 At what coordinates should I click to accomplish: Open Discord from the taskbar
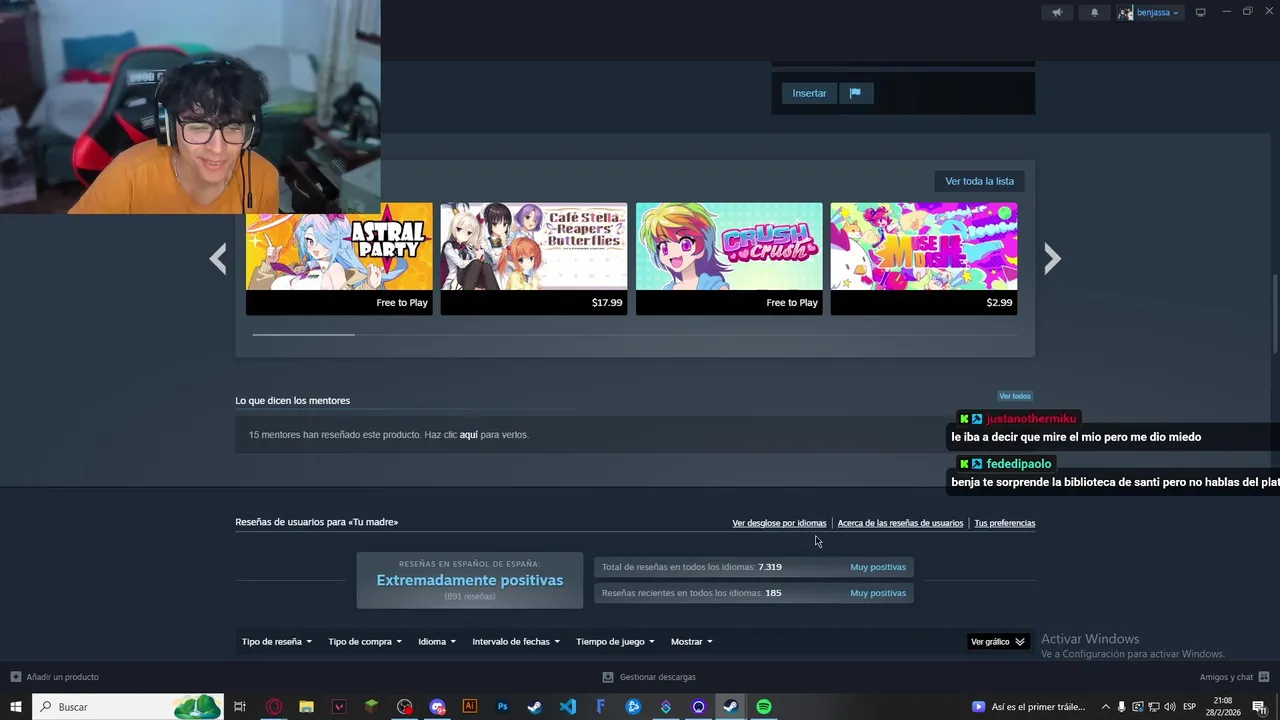tap(437, 707)
